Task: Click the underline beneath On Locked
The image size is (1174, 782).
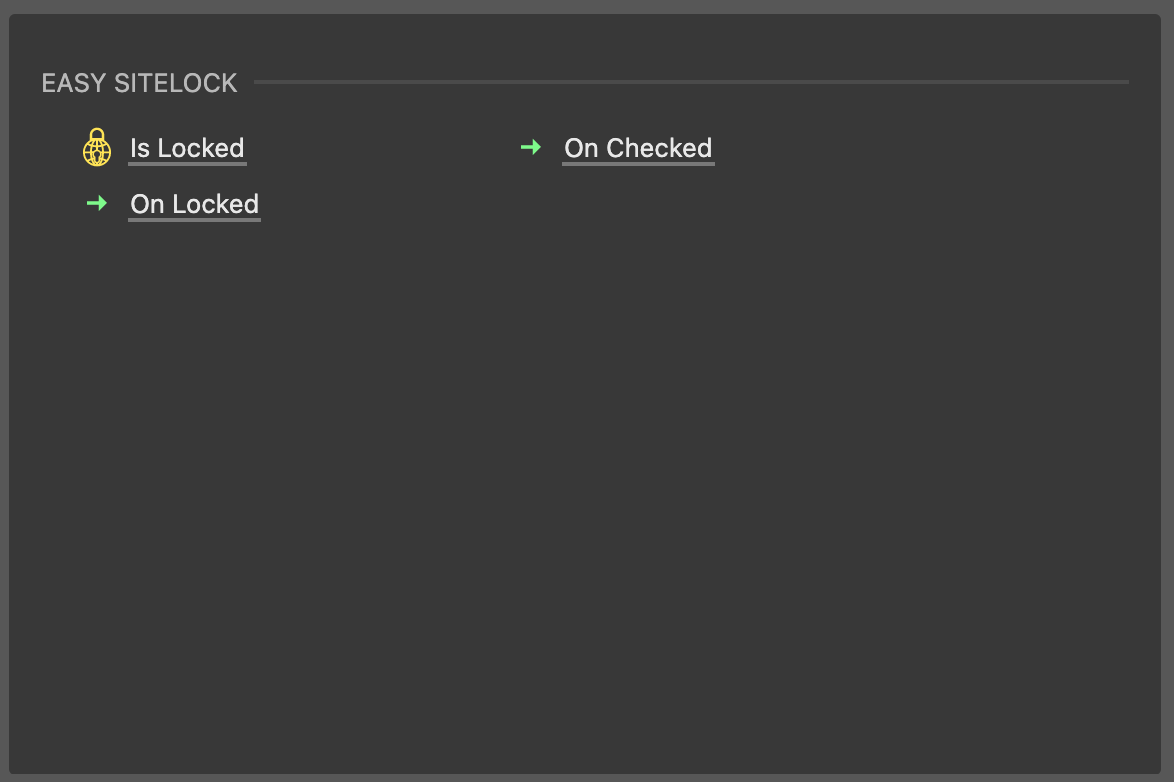Action: (194, 220)
